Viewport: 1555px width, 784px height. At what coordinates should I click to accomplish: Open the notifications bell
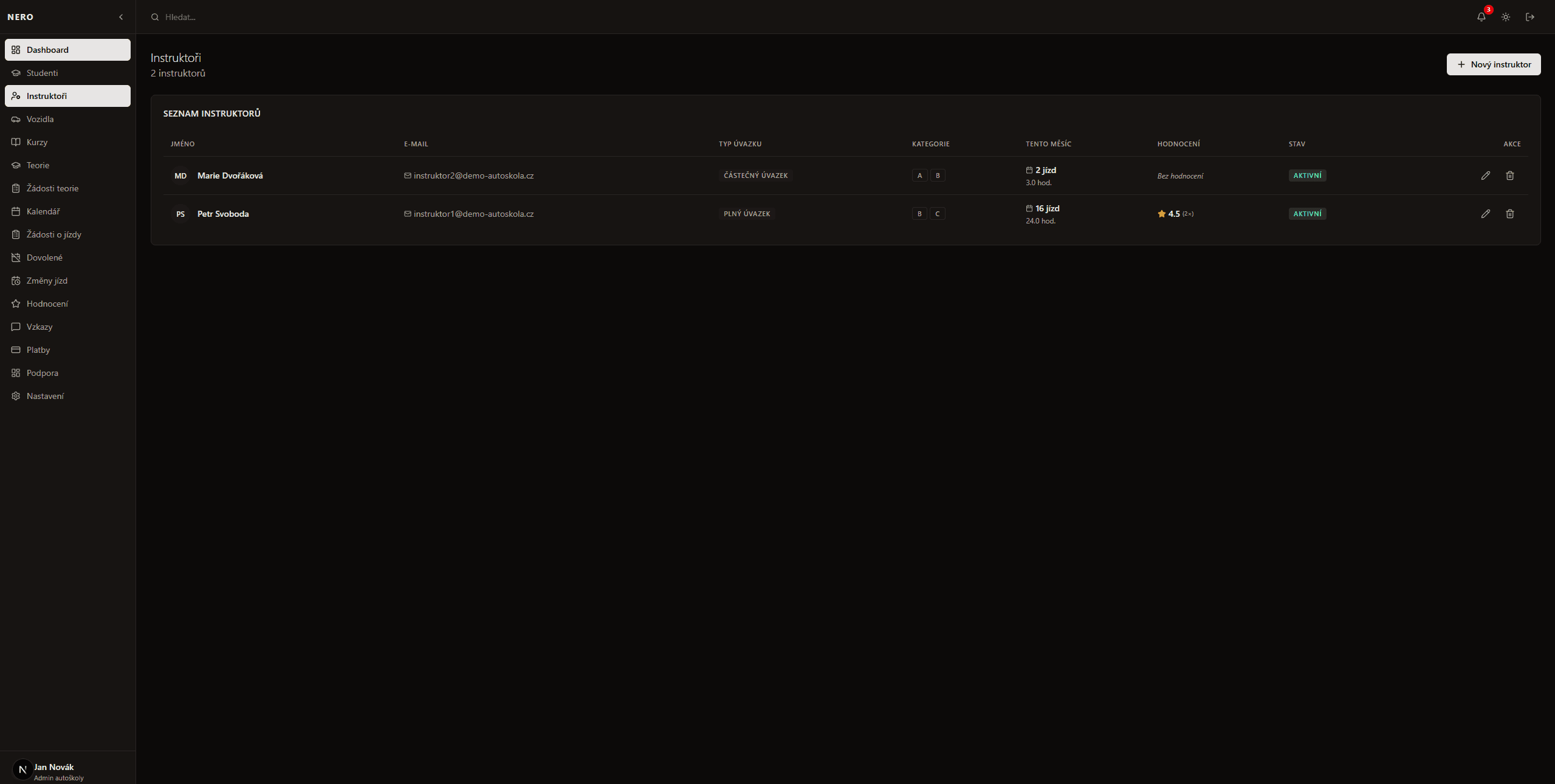(x=1481, y=17)
